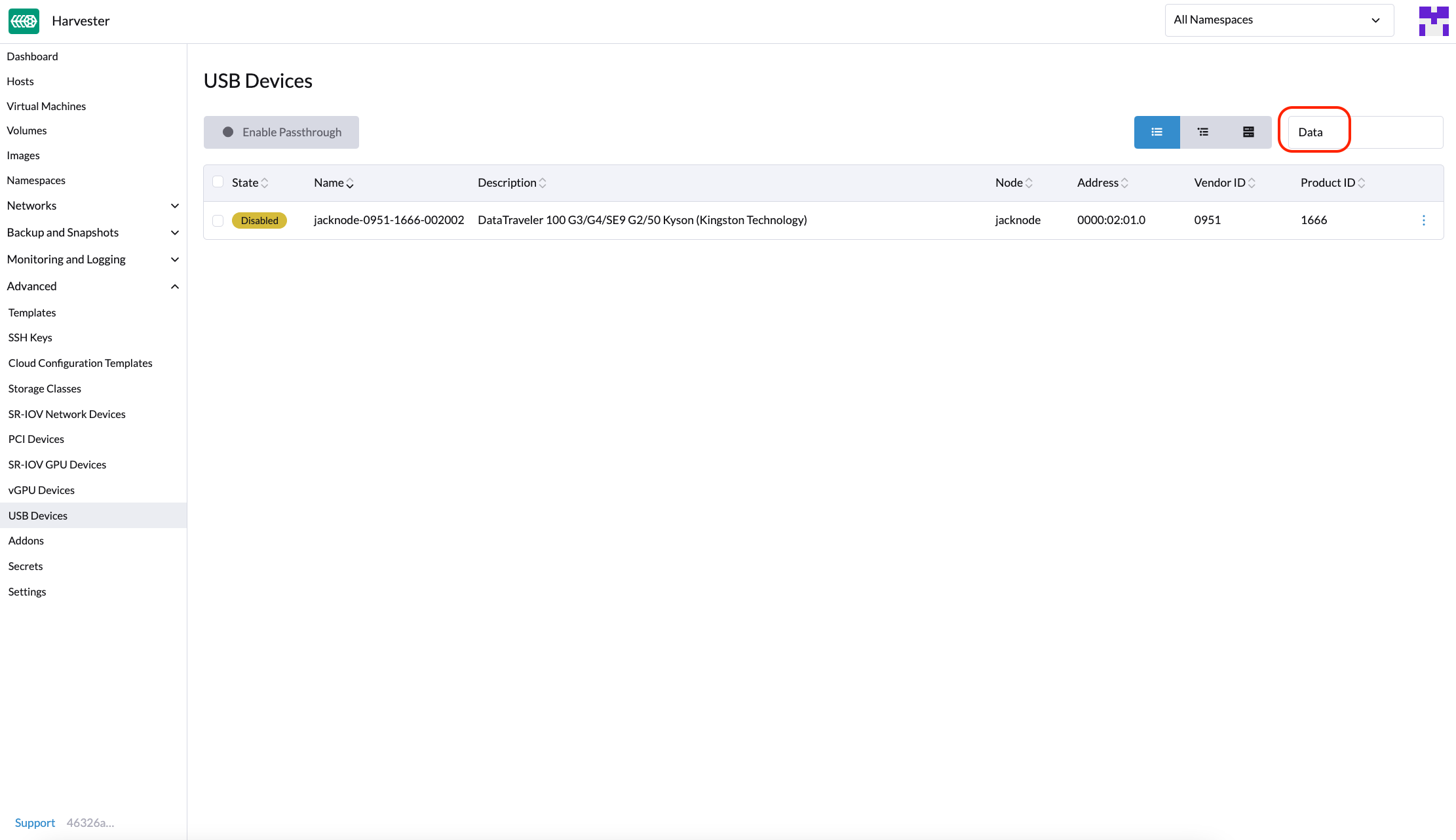Screen dimensions: 1456x840
Task: Select all rows checkbox in header
Action: [218, 182]
